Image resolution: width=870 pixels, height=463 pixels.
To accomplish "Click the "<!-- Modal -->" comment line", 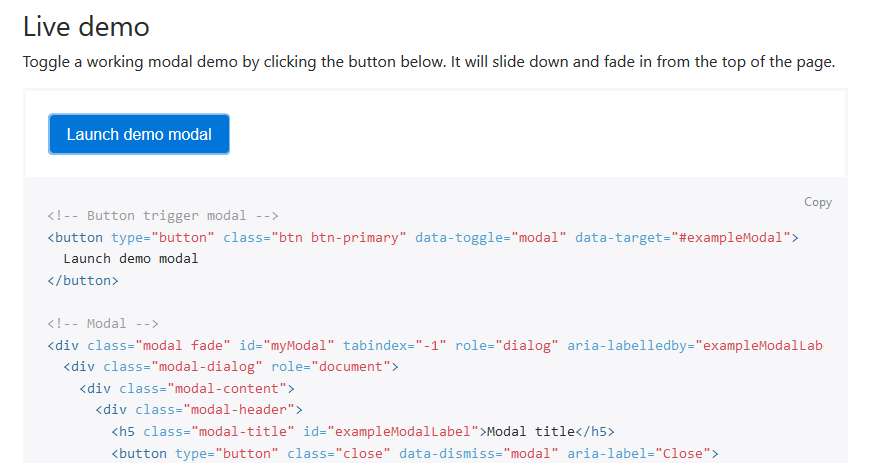I will click(103, 324).
